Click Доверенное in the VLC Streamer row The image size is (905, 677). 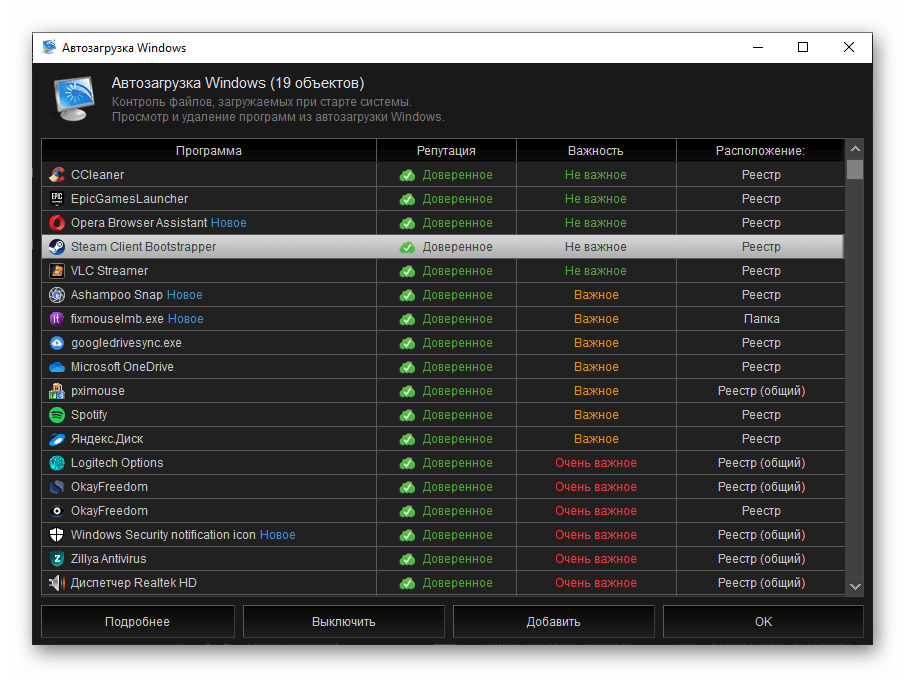pyautogui.click(x=457, y=271)
